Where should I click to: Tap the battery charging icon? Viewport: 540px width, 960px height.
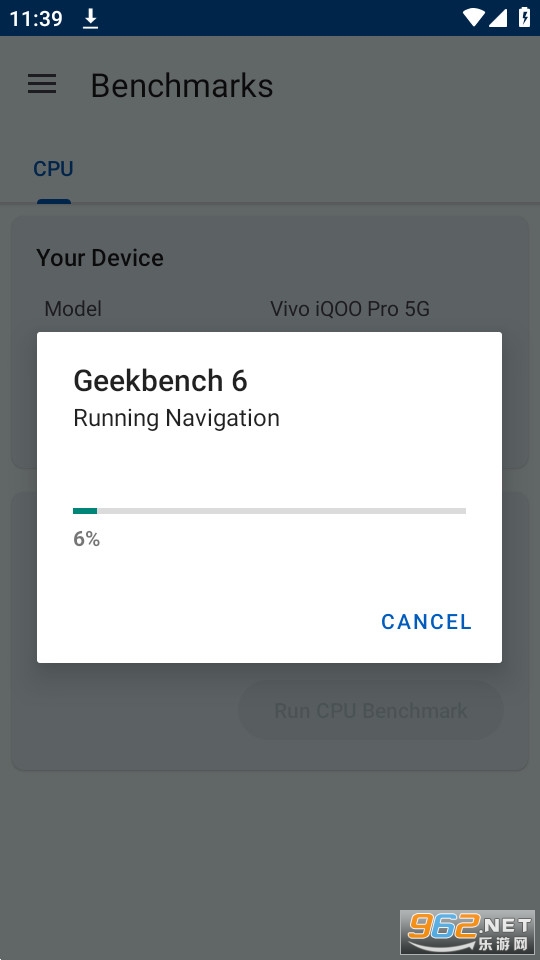coord(525,18)
